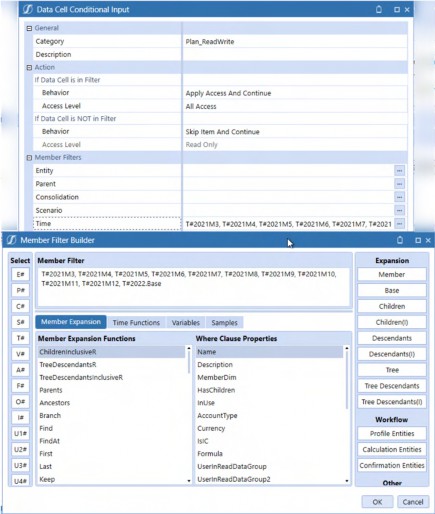The image size is (435, 514).
Task: Open All Access level value
Action: click(x=295, y=106)
